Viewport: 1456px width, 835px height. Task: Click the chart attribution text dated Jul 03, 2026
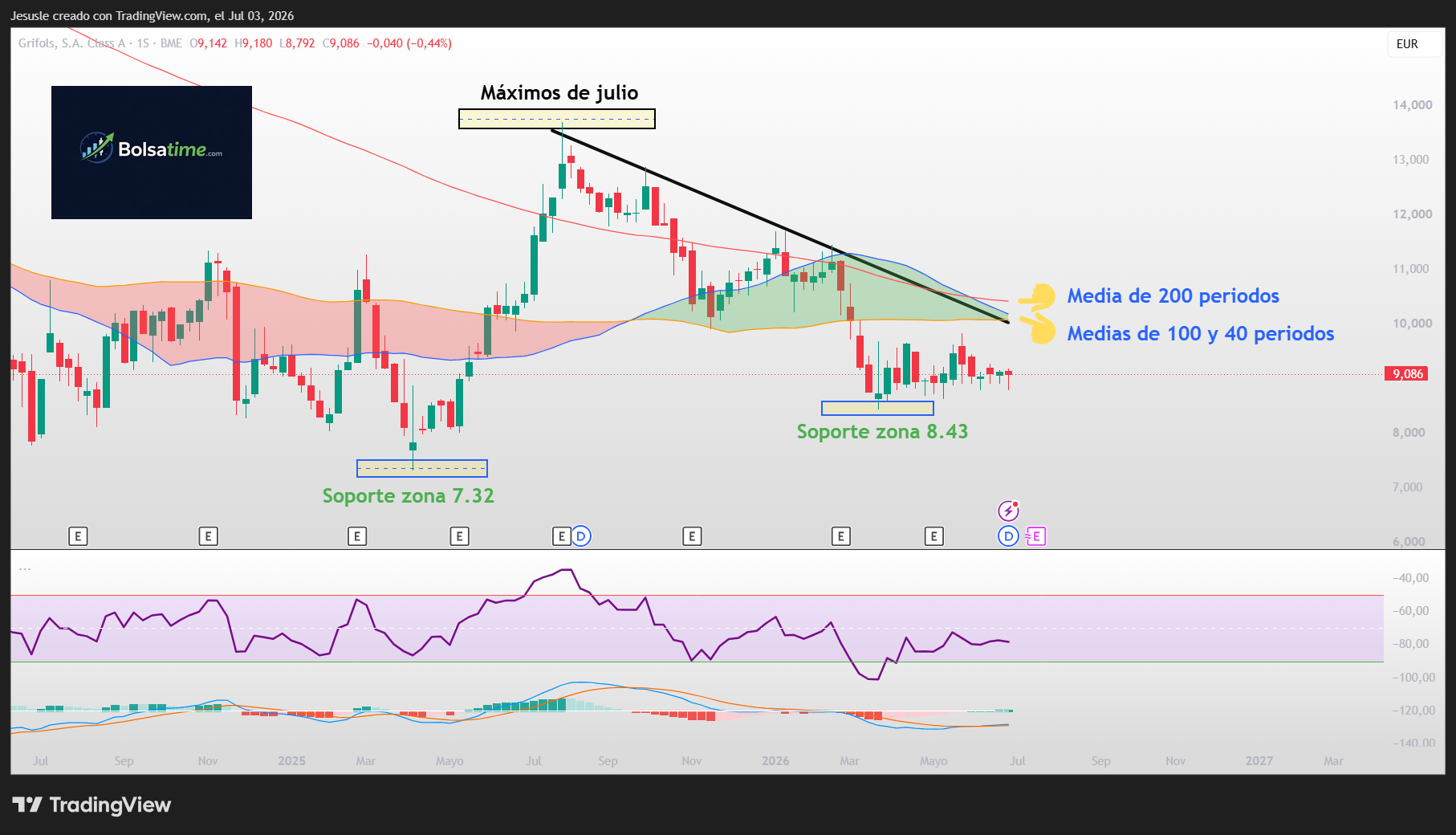pyautogui.click(x=152, y=16)
